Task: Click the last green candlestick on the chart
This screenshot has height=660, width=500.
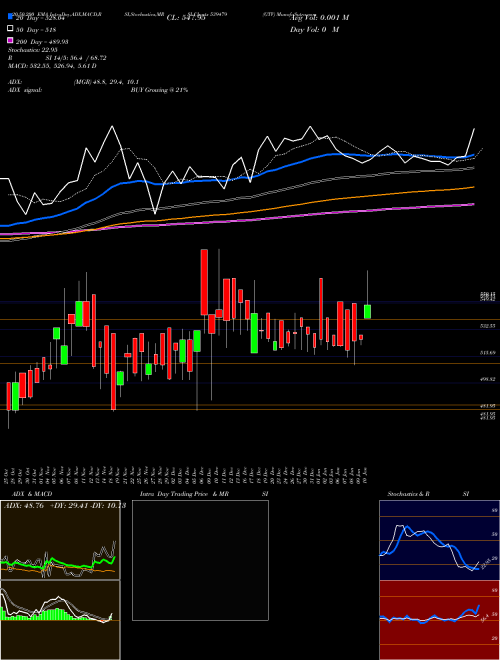Action: pos(367,312)
